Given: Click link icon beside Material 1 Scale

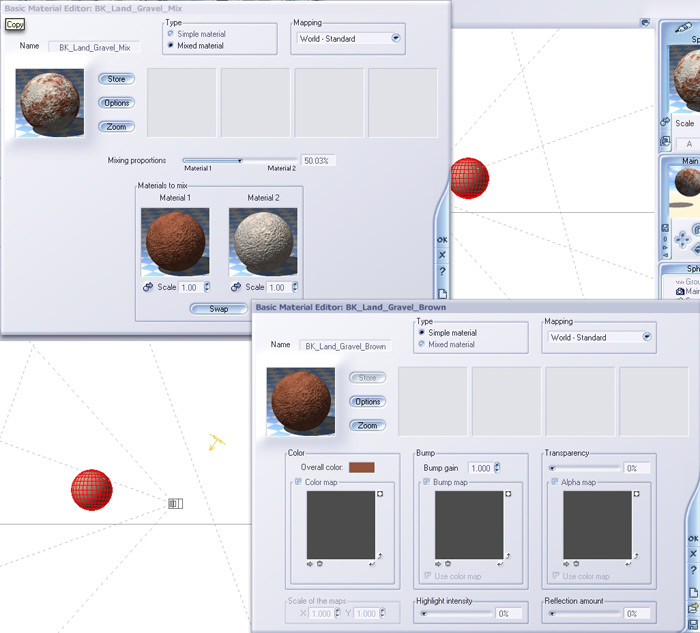Looking at the screenshot, I should click(148, 287).
